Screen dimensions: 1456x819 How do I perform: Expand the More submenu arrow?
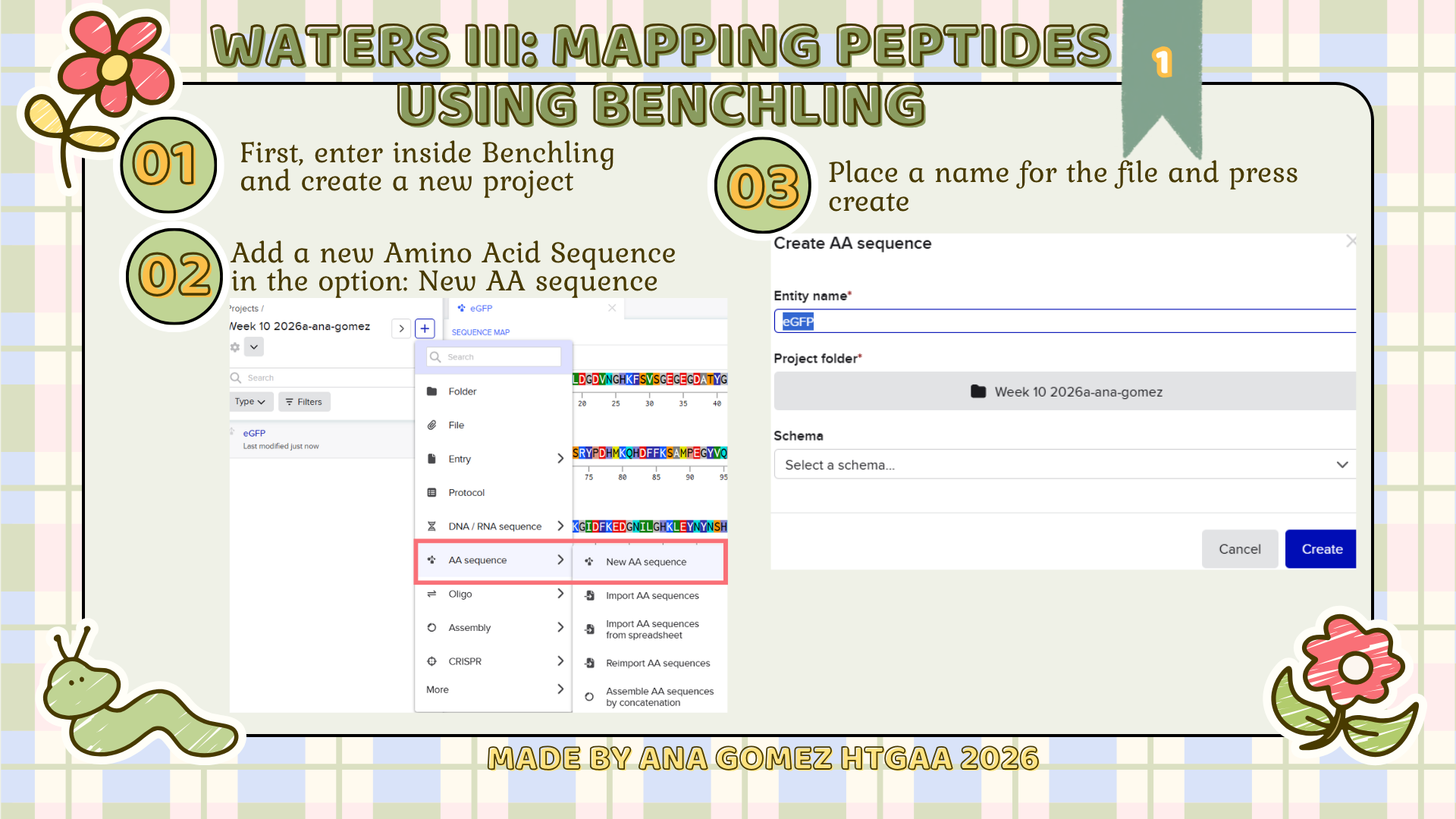click(560, 689)
